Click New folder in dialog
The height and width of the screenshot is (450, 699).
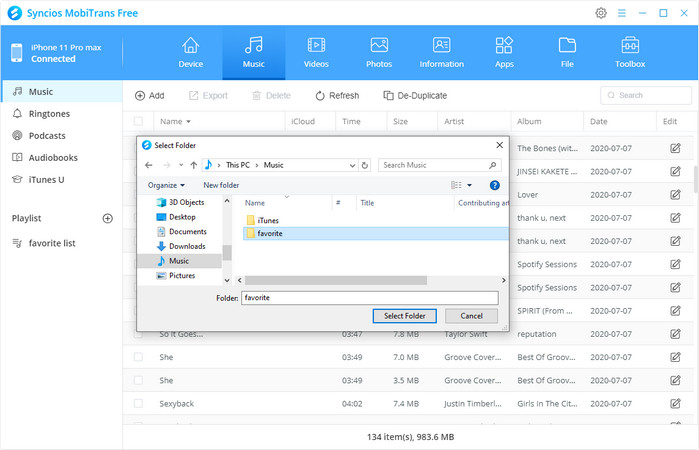click(x=221, y=185)
